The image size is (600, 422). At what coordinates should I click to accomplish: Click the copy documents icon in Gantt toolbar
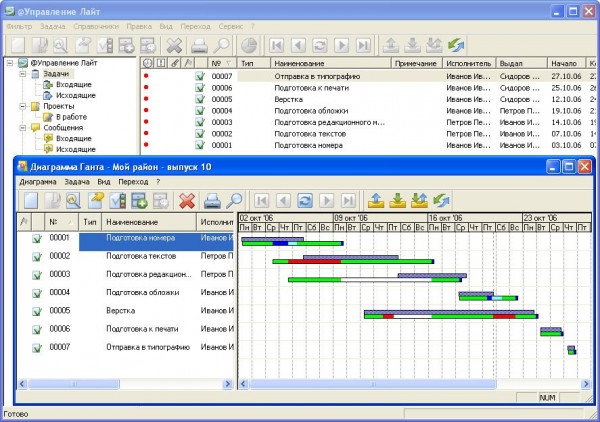tap(52, 200)
